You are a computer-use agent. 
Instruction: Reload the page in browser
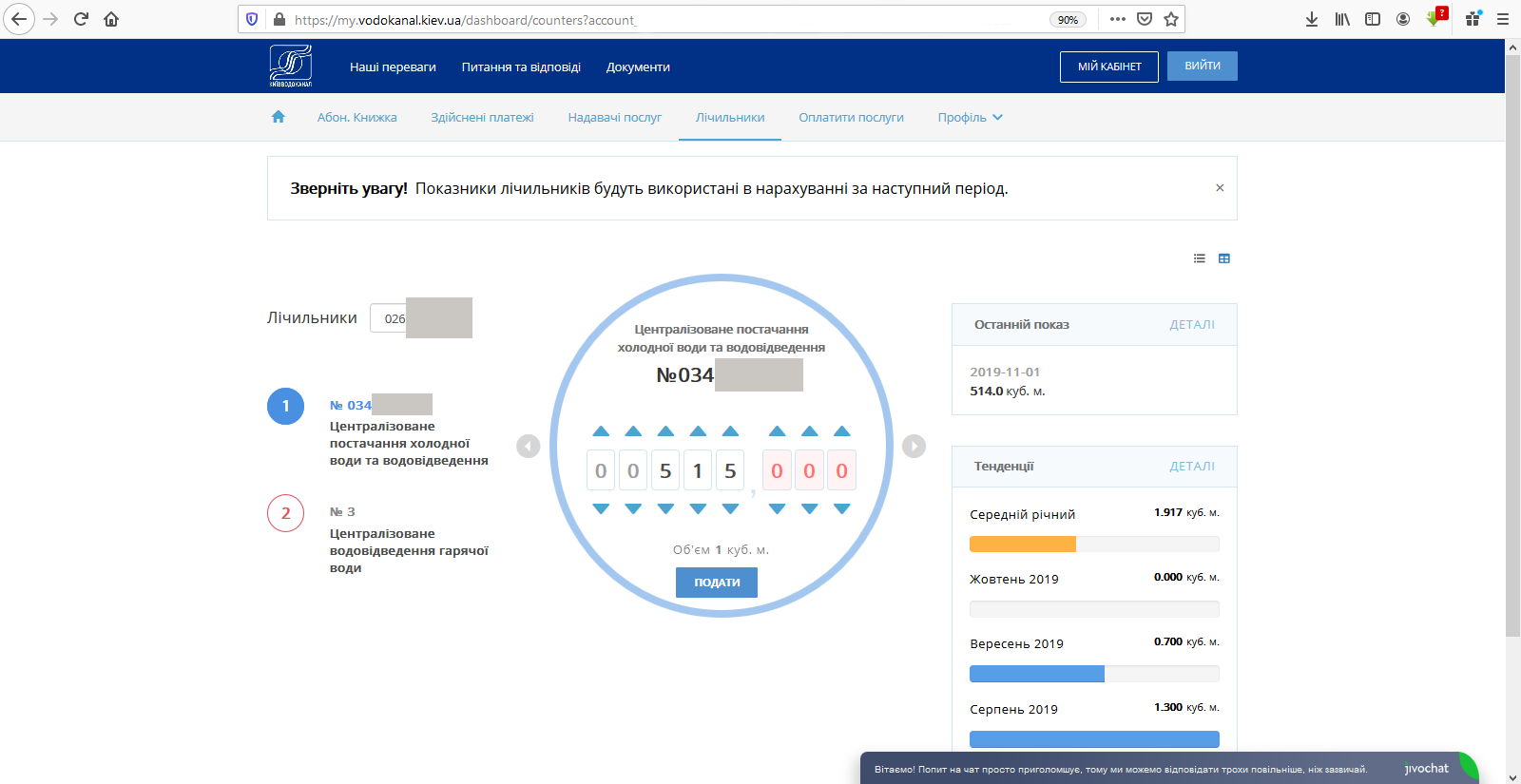(81, 19)
